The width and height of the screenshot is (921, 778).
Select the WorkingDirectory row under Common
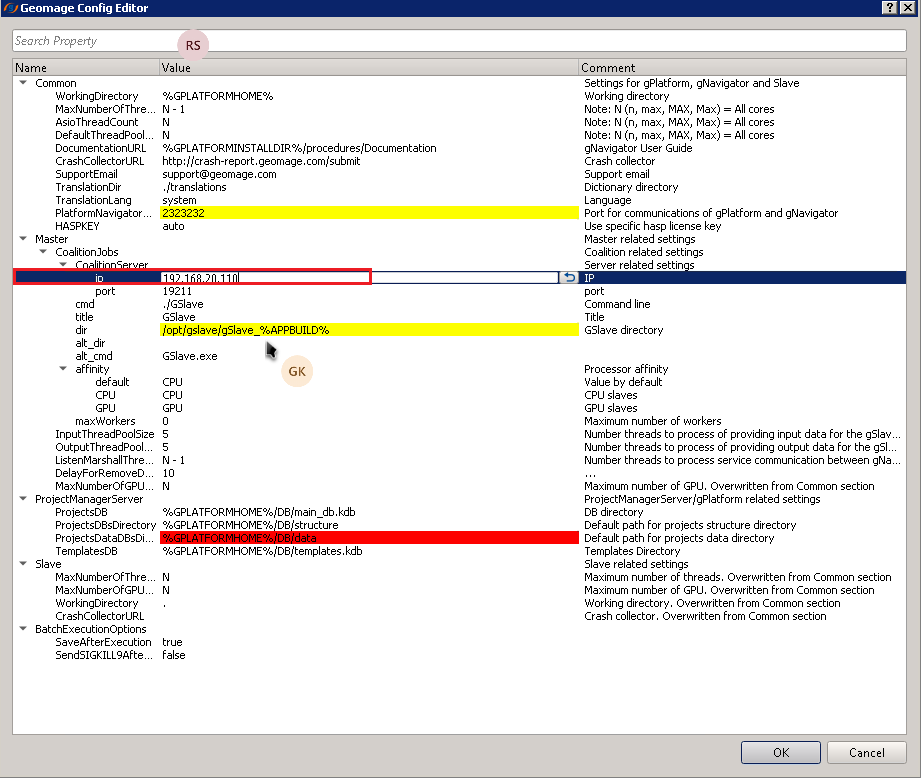click(x=459, y=96)
